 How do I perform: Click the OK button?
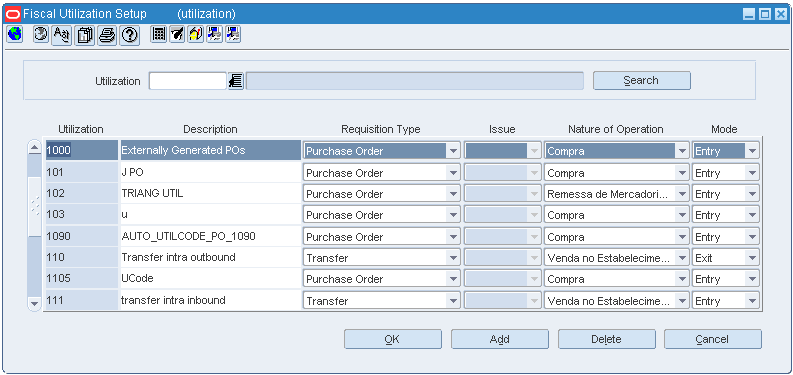pos(392,339)
